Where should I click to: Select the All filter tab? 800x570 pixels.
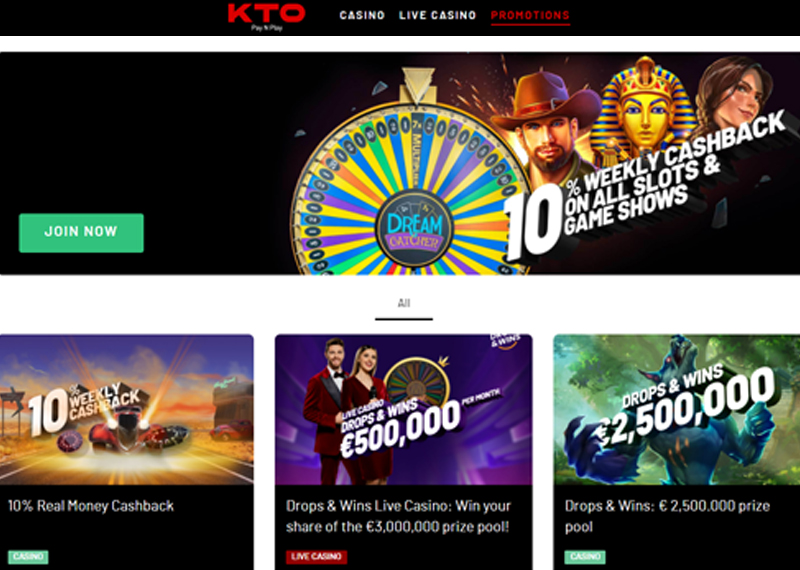coord(404,303)
